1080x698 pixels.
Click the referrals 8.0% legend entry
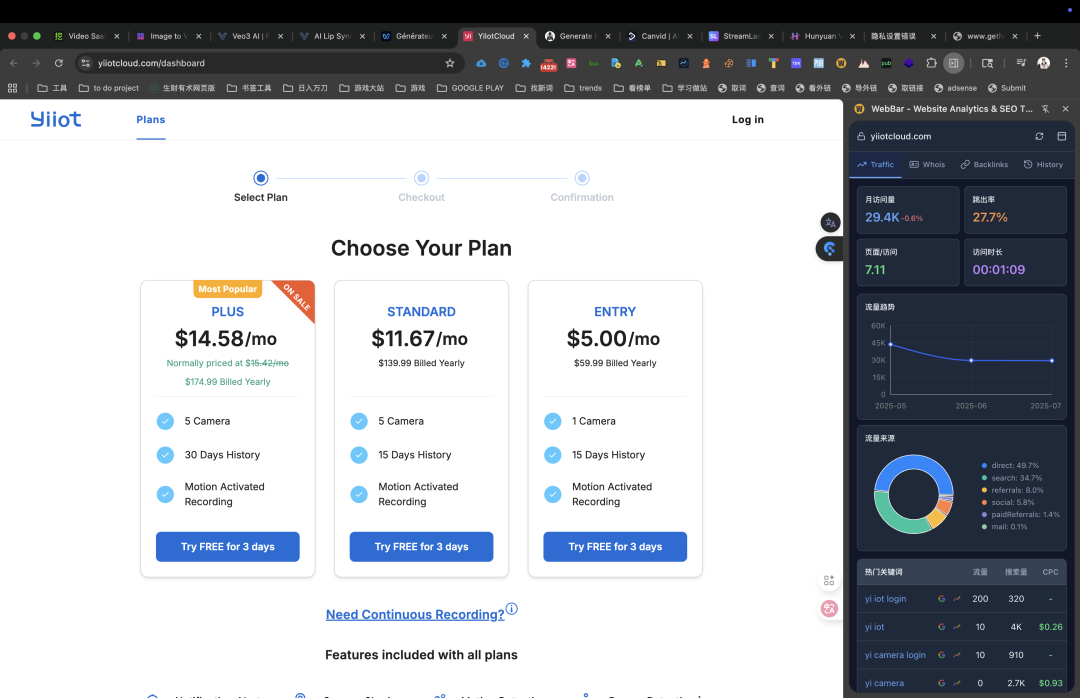click(x=1012, y=491)
